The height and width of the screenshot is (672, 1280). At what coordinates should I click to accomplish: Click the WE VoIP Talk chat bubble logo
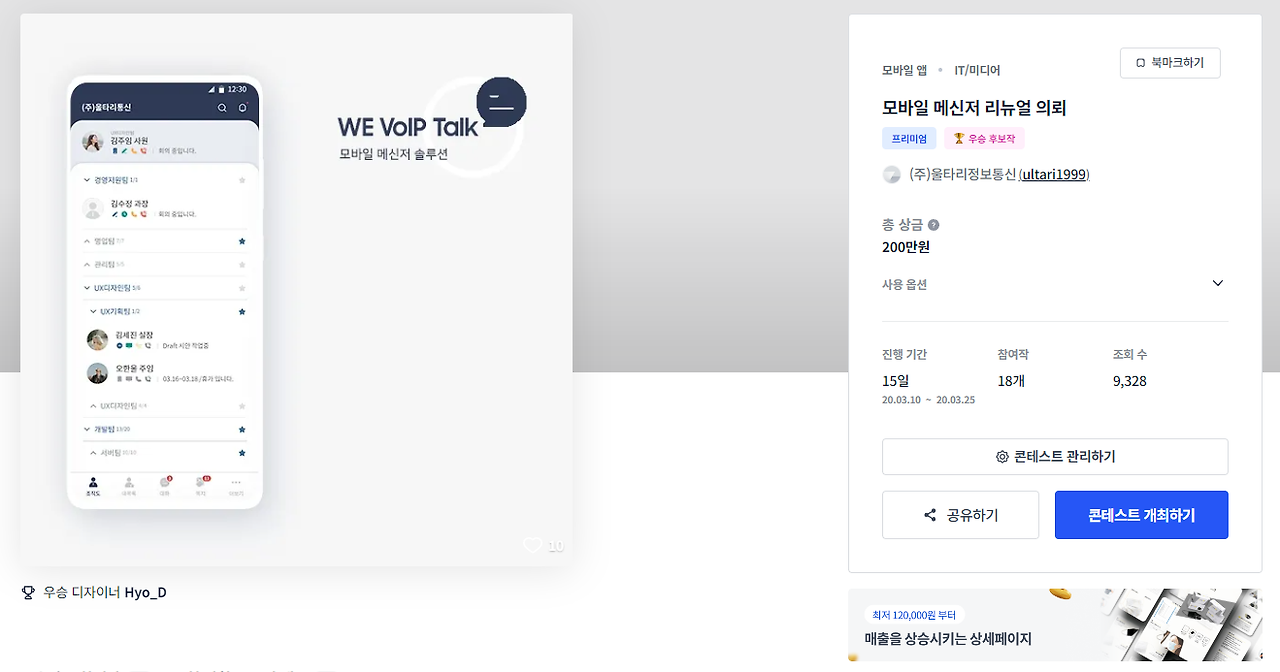501,101
